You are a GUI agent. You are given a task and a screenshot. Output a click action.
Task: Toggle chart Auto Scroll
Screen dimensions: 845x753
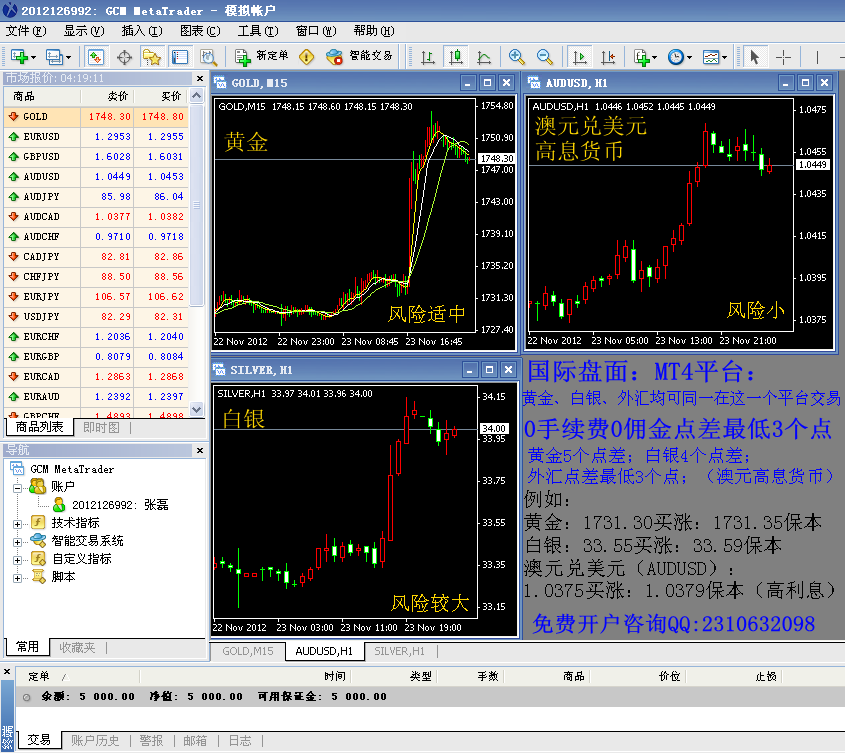pos(579,57)
